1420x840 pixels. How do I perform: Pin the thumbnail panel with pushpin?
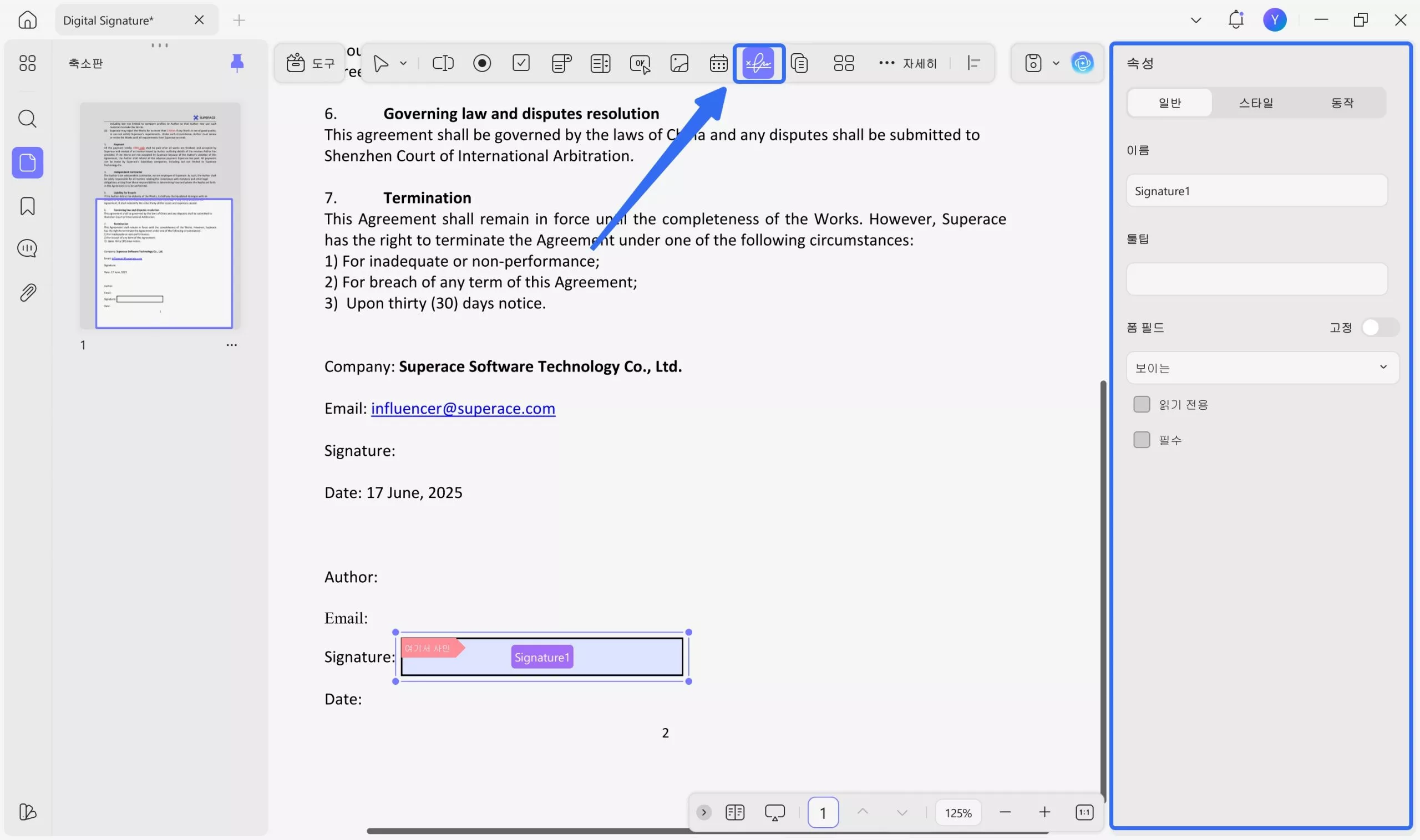[x=237, y=63]
